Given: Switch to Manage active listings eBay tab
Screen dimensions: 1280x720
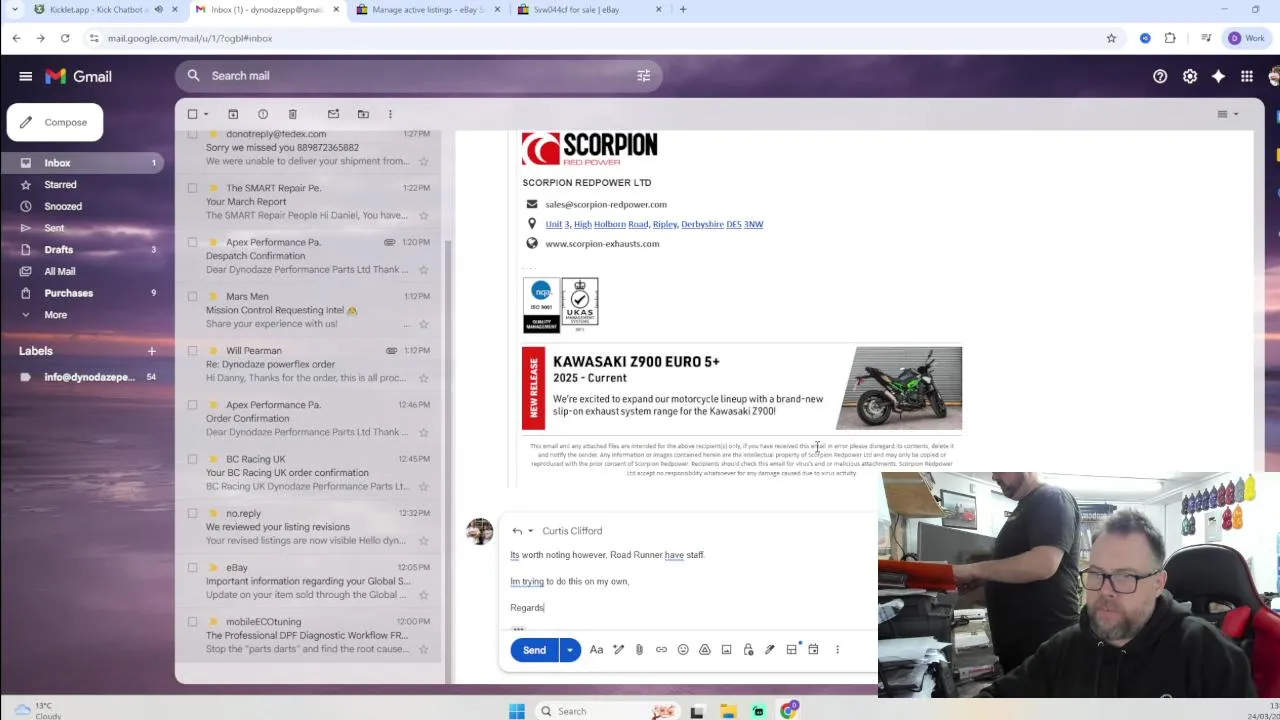Looking at the screenshot, I should pos(426,10).
